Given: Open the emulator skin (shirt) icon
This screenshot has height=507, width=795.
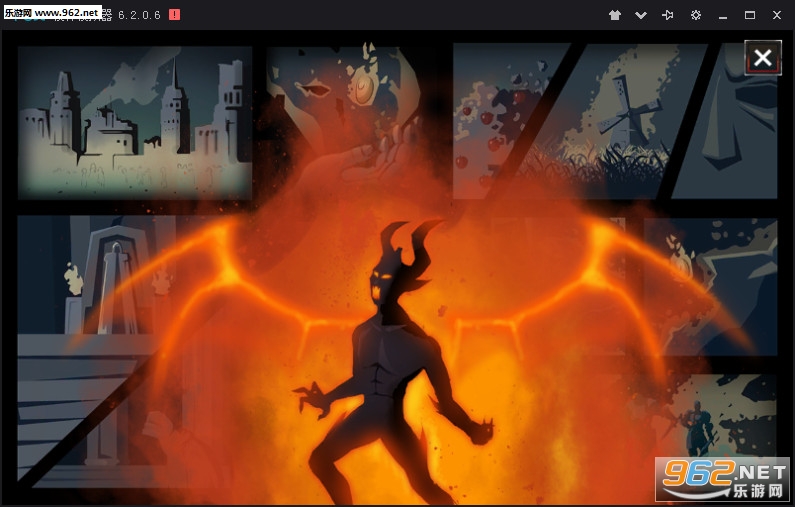Looking at the screenshot, I should click(x=614, y=15).
